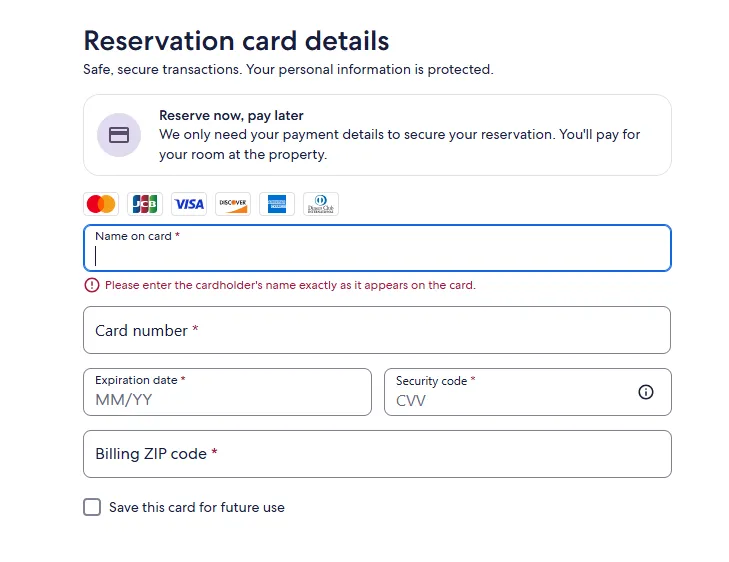Click the purple credit card banner icon
The width and height of the screenshot is (729, 562).
(119, 135)
